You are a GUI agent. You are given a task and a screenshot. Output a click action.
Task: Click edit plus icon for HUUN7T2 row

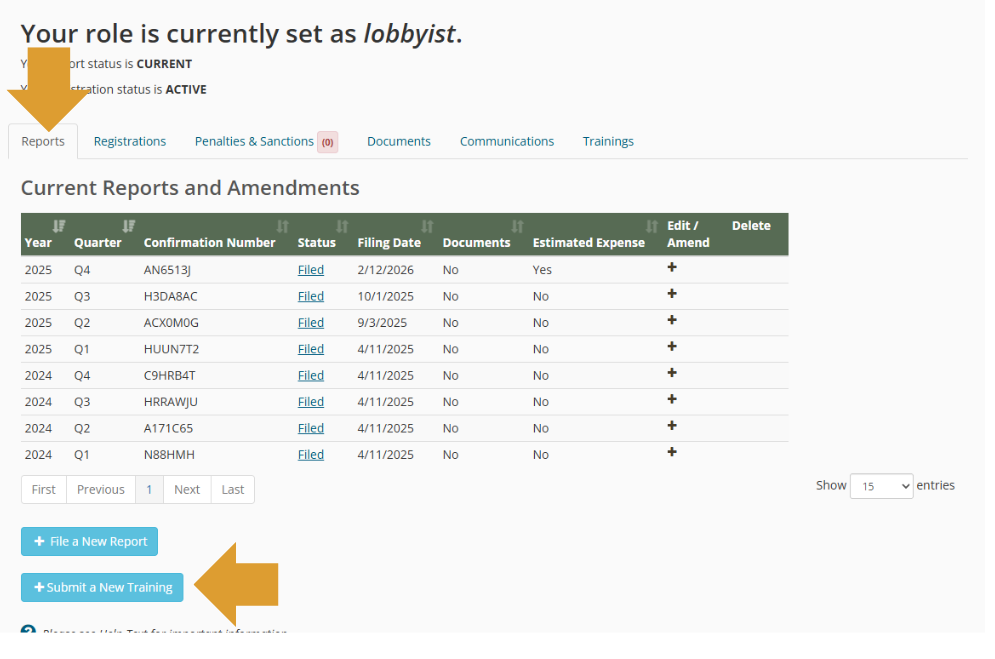[x=672, y=347]
